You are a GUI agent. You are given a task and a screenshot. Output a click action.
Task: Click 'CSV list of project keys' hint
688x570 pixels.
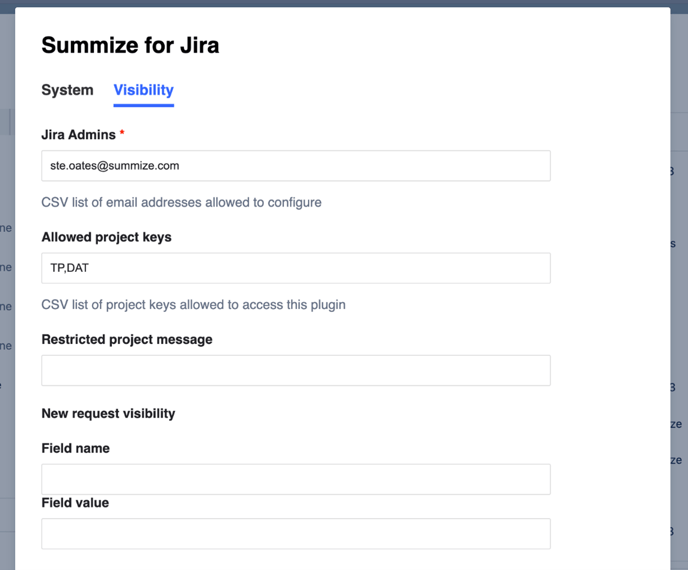click(x=194, y=305)
